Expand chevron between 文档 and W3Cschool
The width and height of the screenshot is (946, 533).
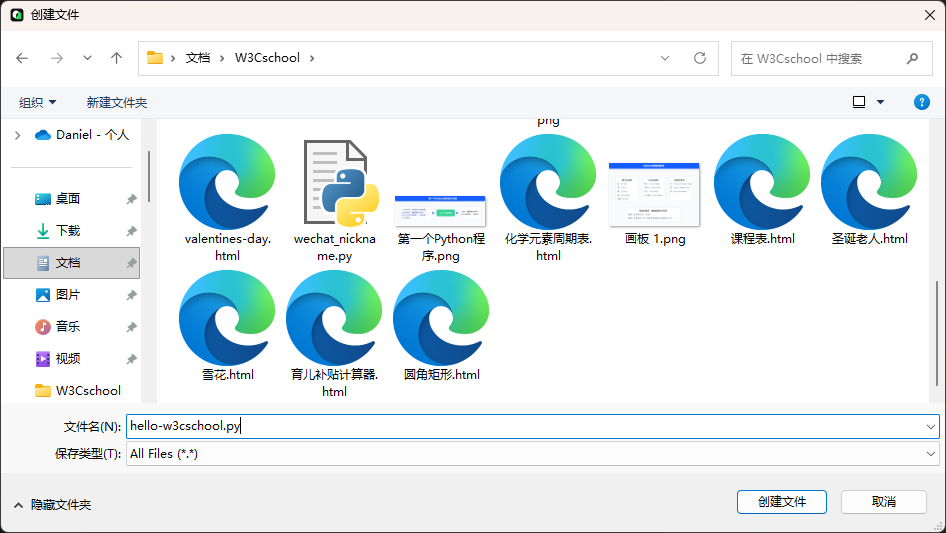[222, 58]
